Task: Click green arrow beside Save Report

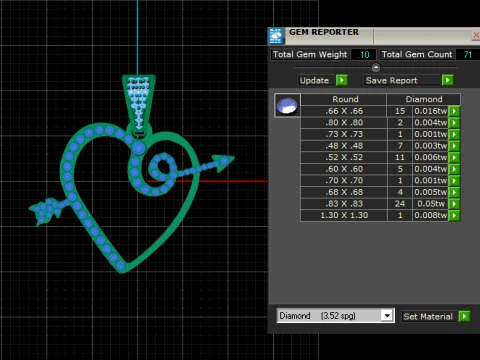Action: click(x=447, y=80)
